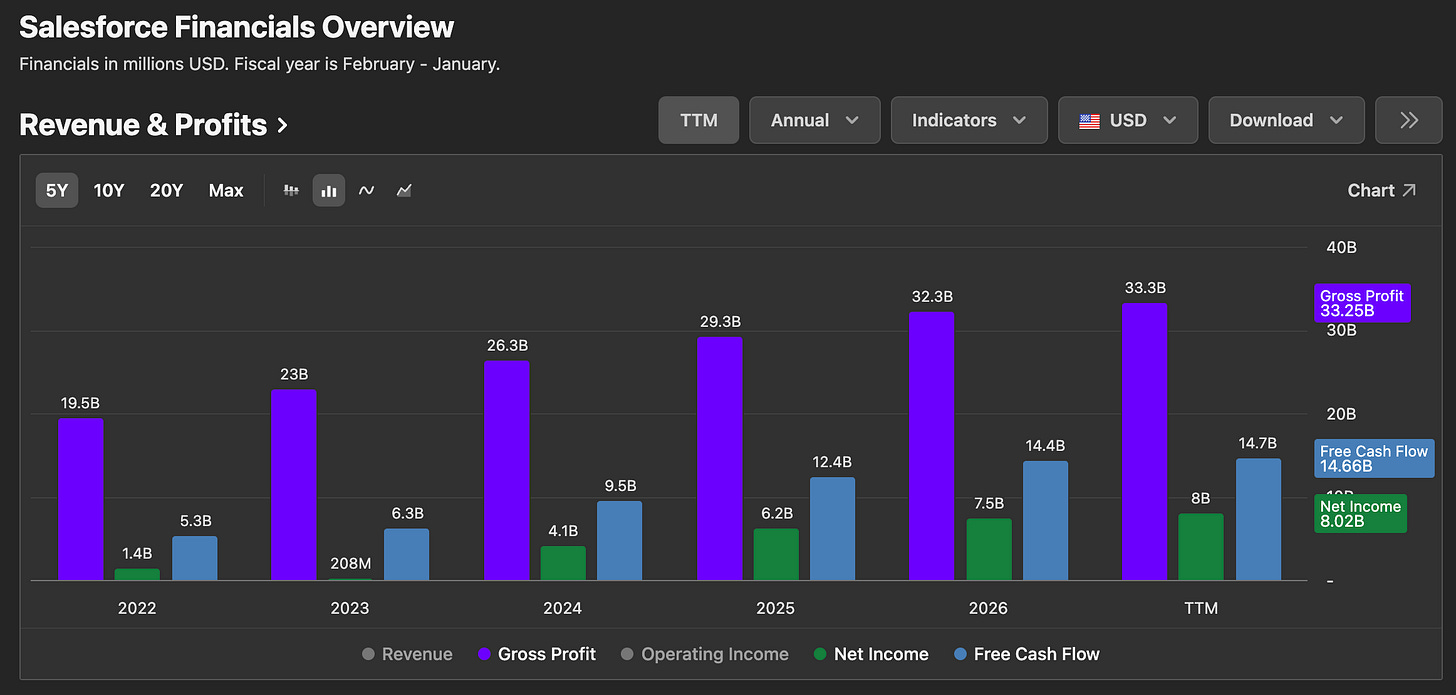The height and width of the screenshot is (695, 1456).
Task: Open the Chart arrow link
Action: 1382,190
